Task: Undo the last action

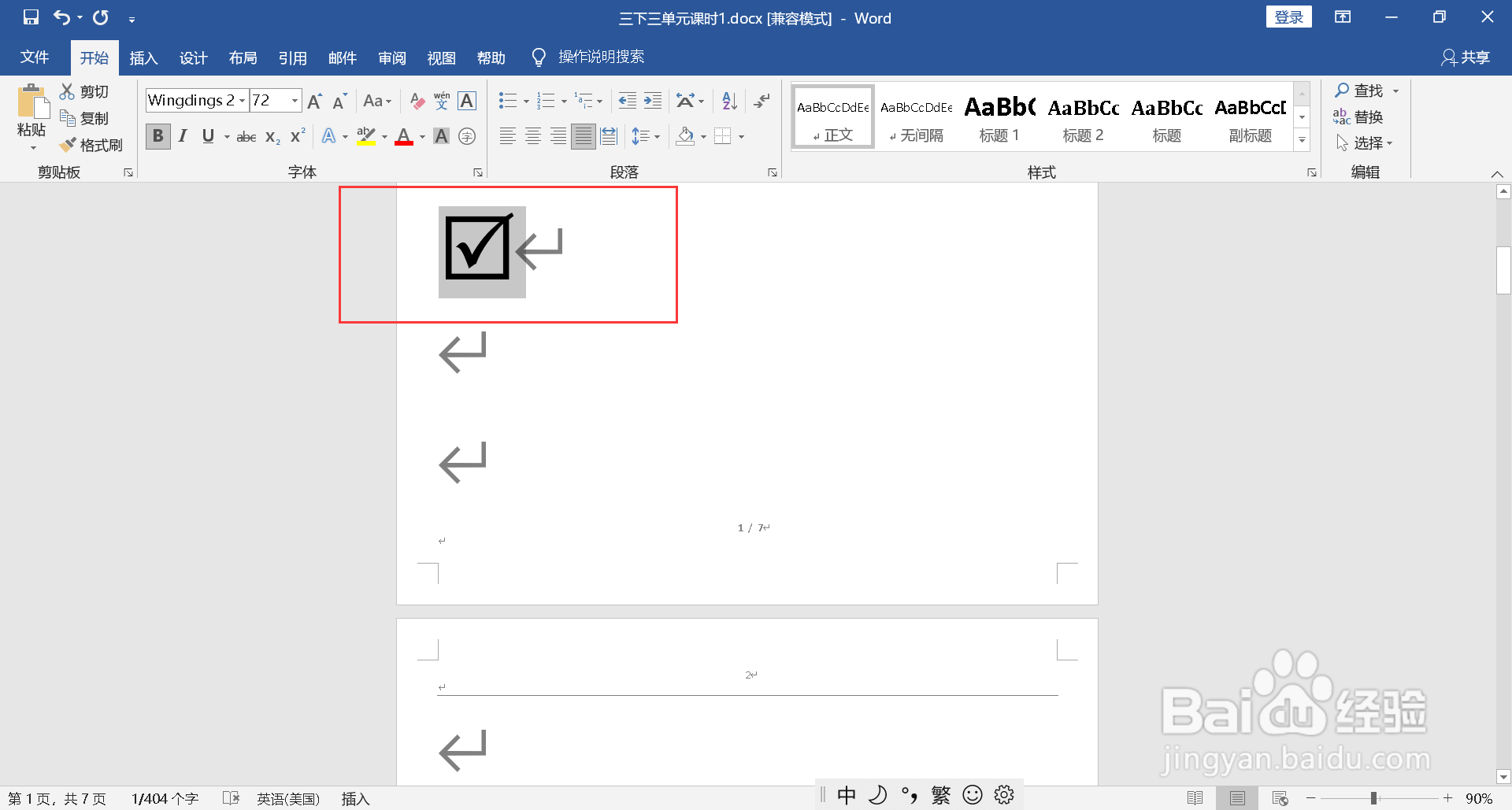Action: pos(61,17)
